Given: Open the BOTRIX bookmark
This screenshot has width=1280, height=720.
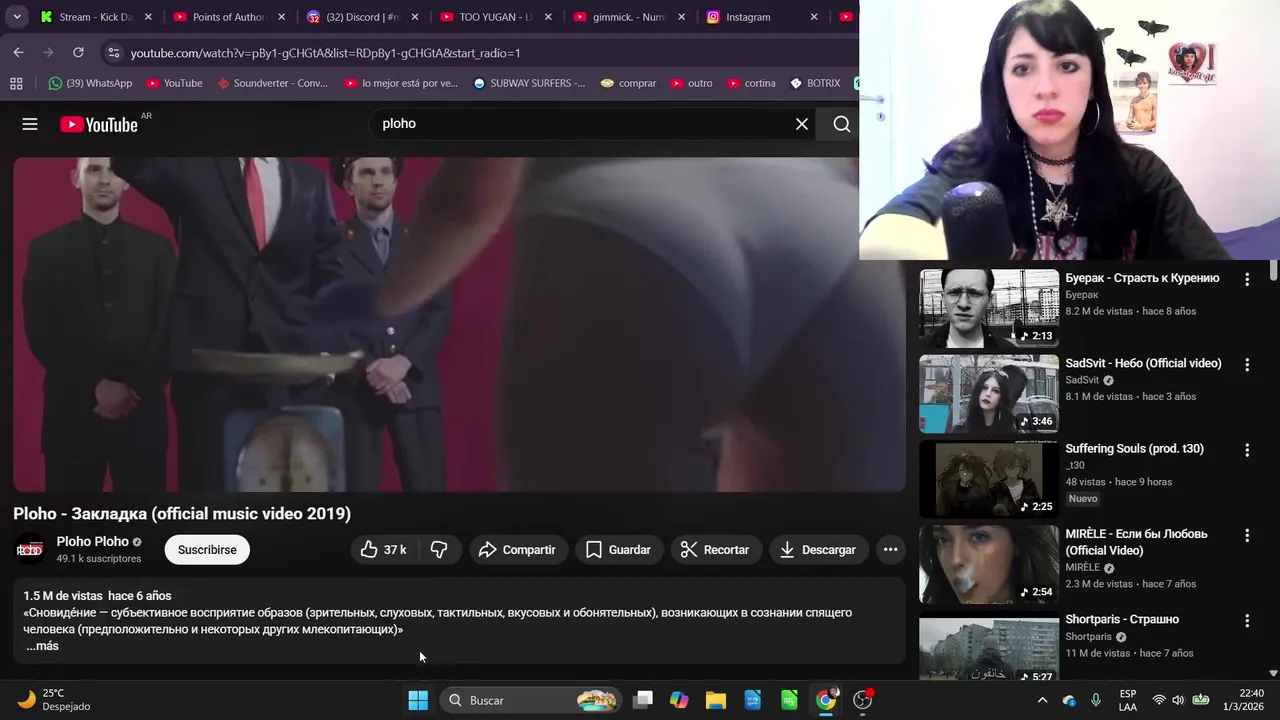Looking at the screenshot, I should [815, 83].
